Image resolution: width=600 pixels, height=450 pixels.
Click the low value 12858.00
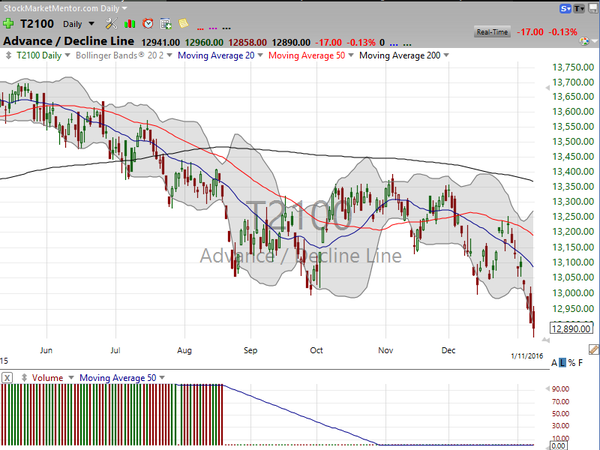point(248,42)
